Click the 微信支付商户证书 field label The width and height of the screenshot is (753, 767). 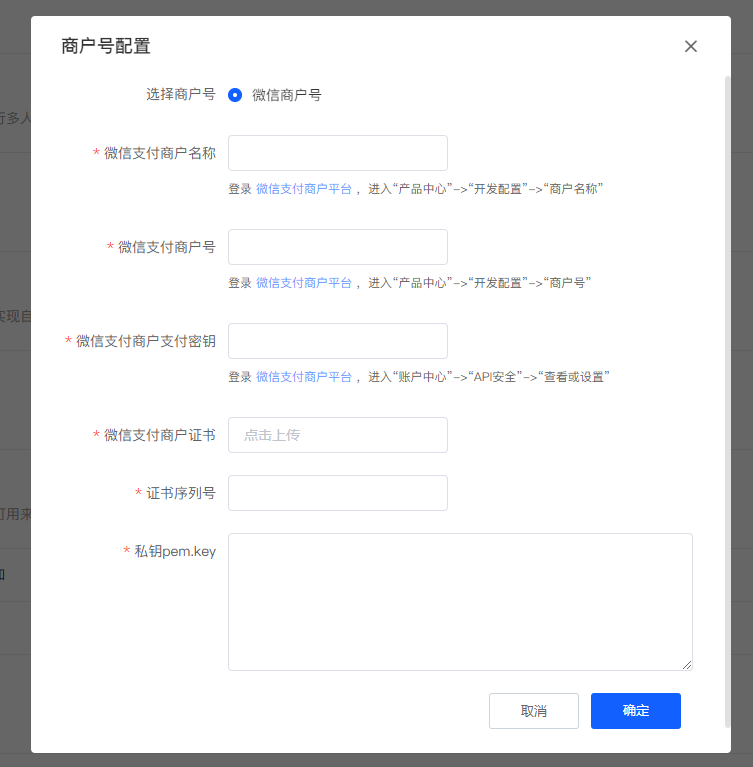pyautogui.click(x=160, y=435)
